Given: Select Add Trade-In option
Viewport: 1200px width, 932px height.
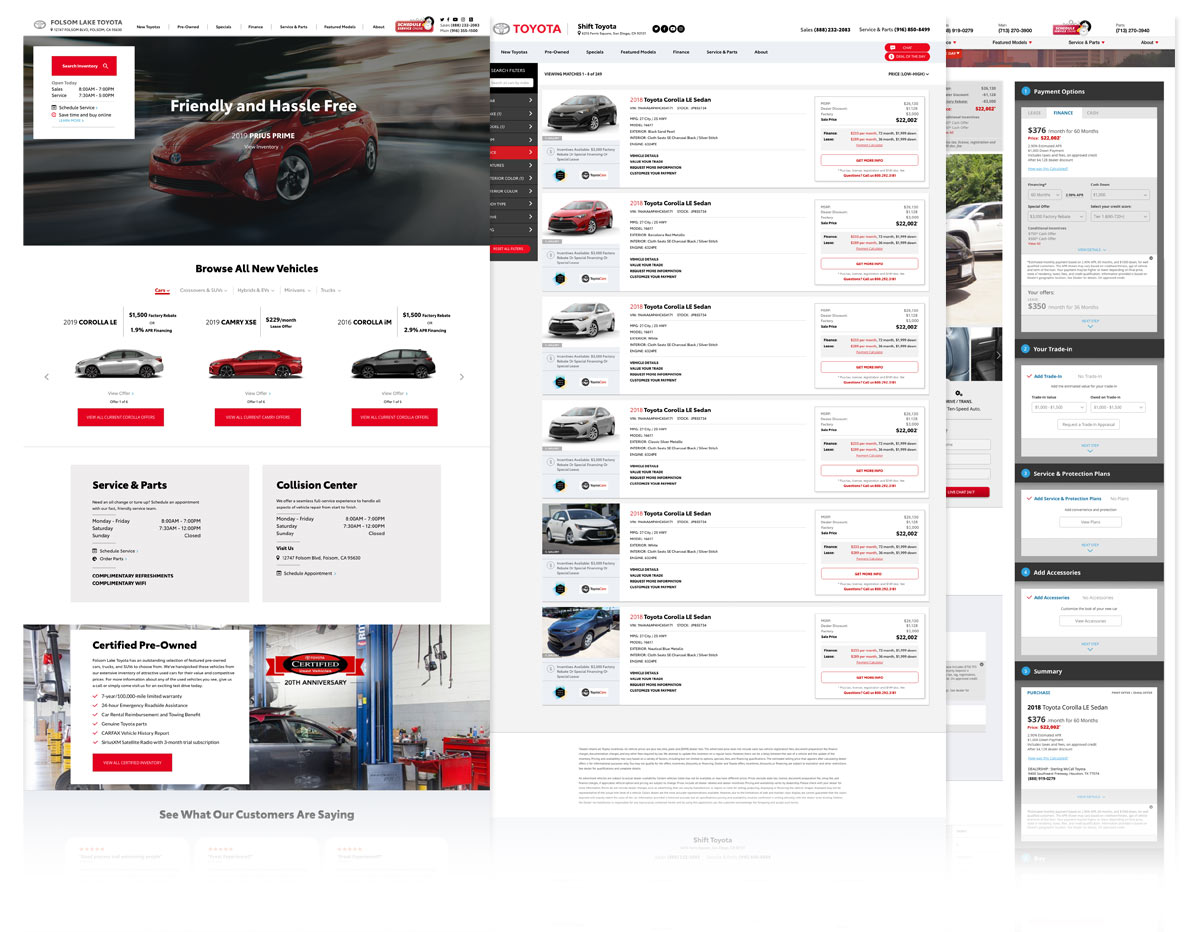Looking at the screenshot, I should (1045, 376).
